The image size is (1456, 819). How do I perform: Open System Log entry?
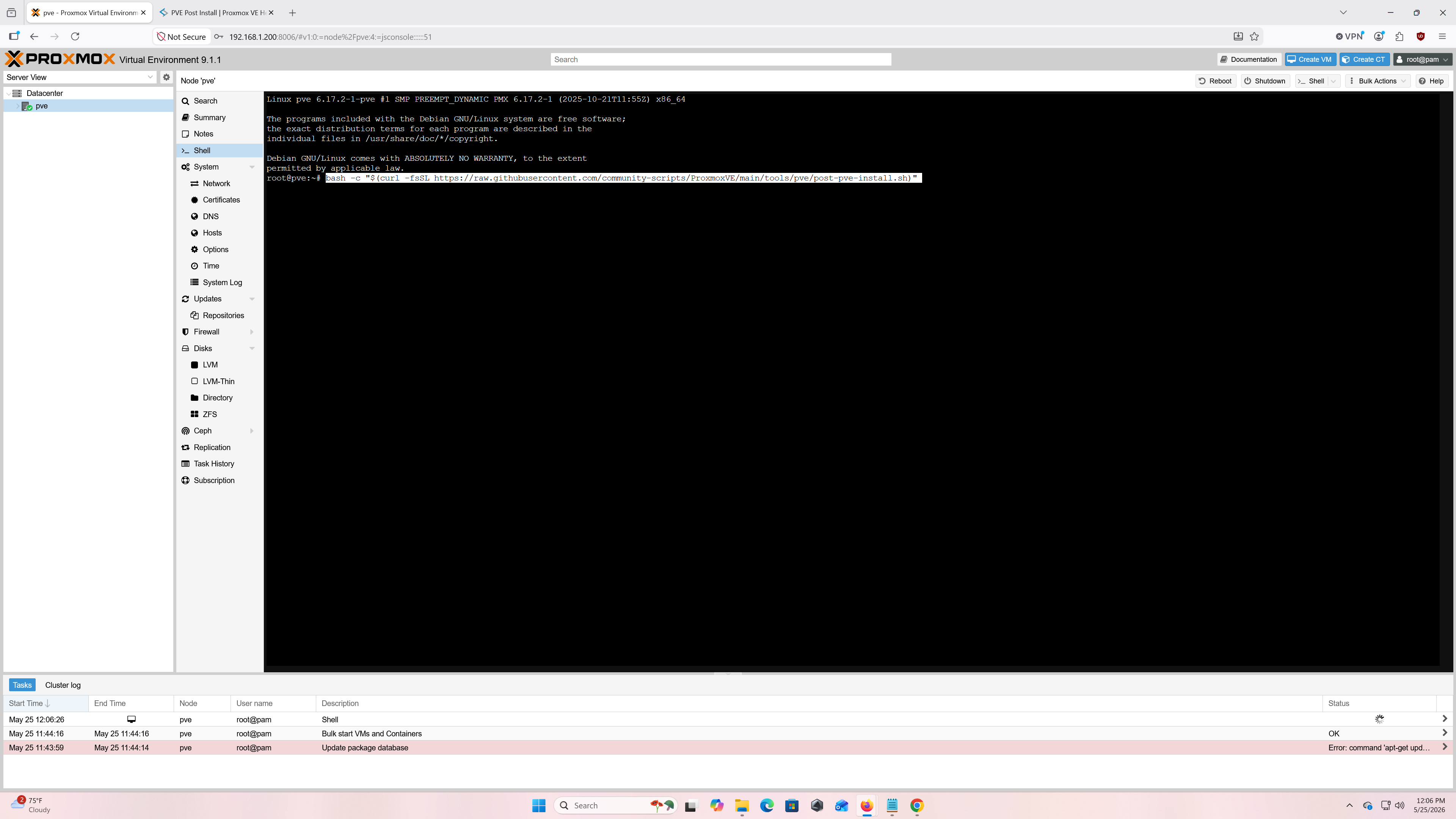coord(222,282)
